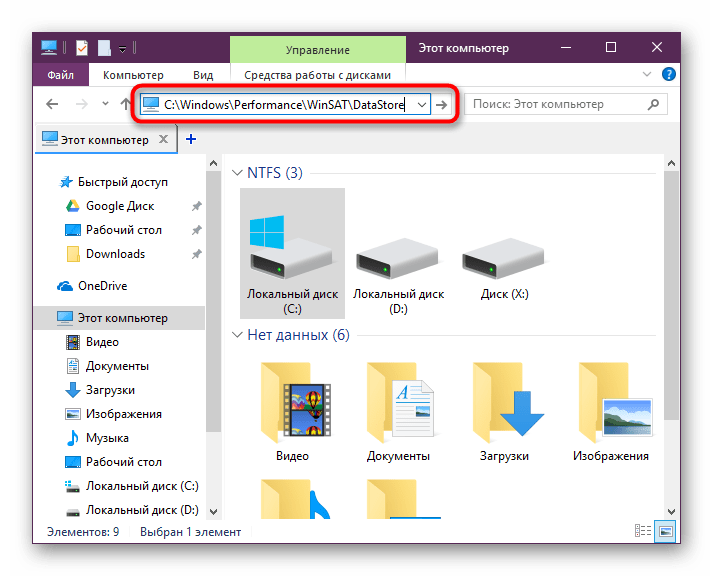Expand the ribbon with the chevron

pos(647,74)
